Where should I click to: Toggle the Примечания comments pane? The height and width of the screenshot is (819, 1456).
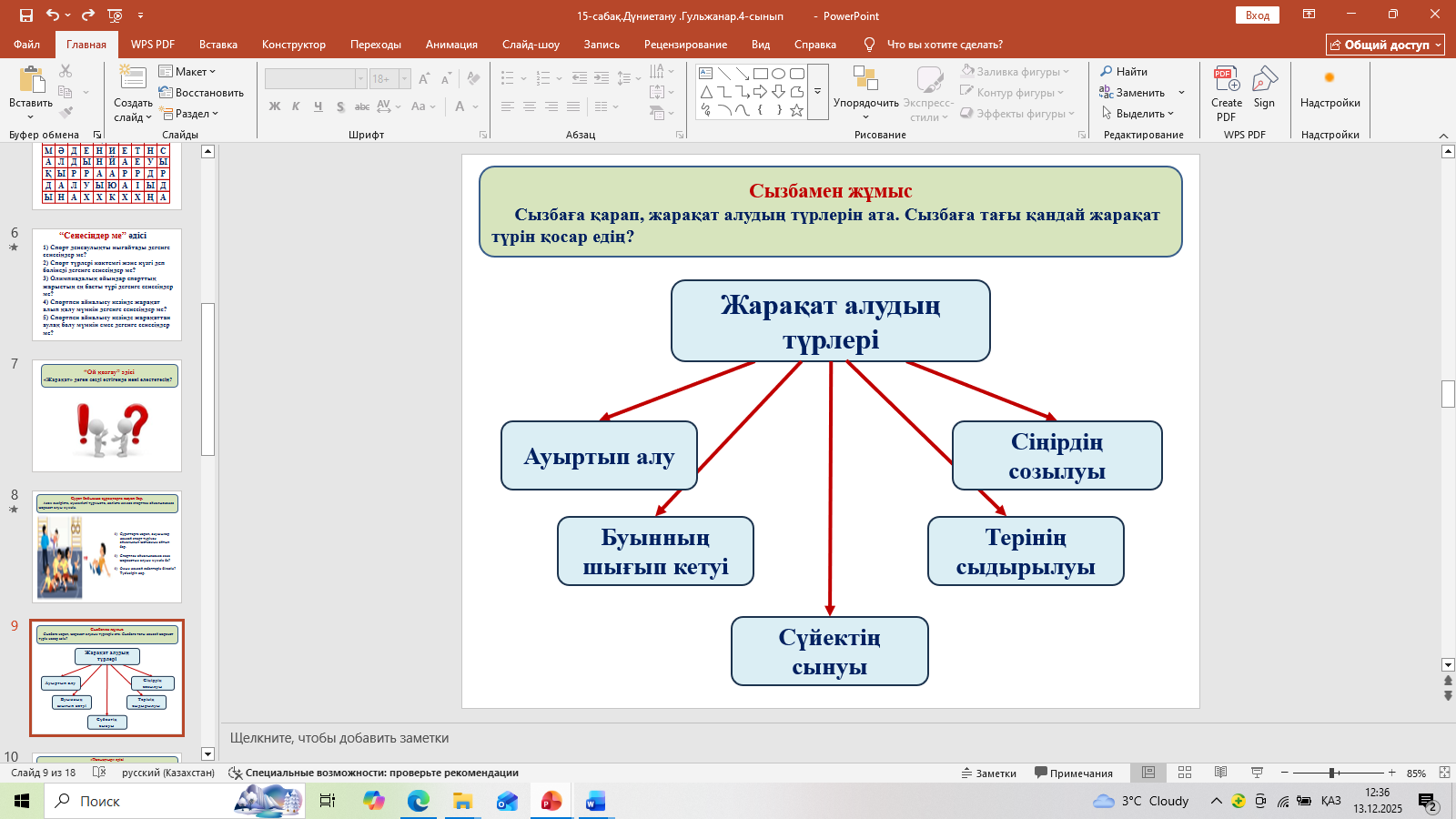tap(1074, 773)
